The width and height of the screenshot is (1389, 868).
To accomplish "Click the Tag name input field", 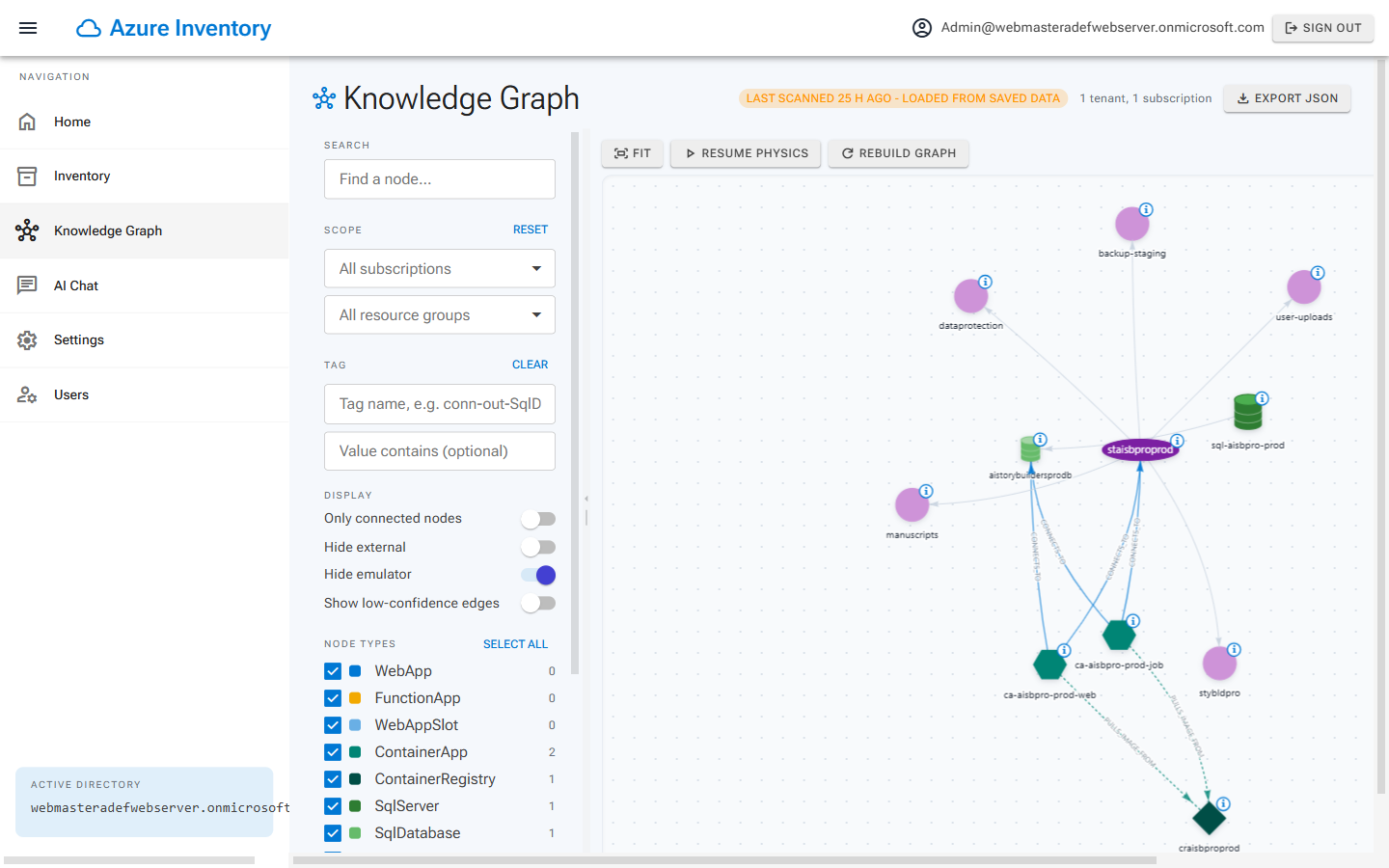I will click(440, 404).
